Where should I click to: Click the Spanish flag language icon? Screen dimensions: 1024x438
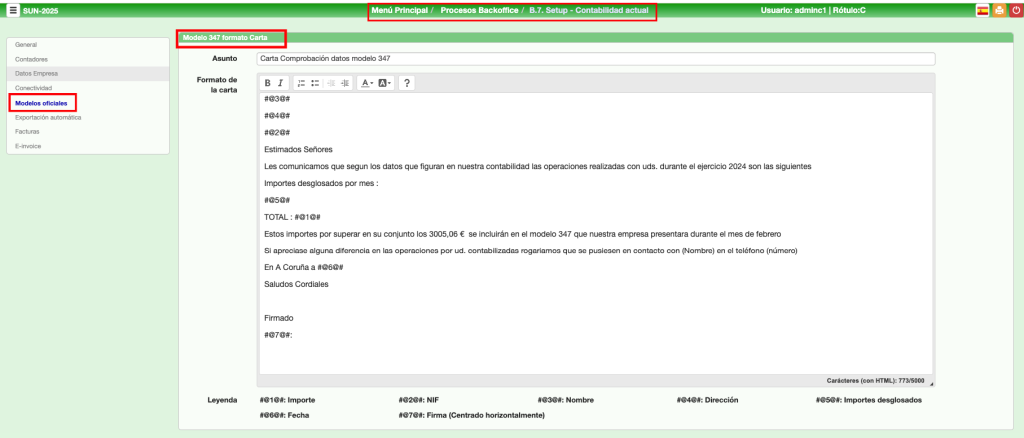coord(982,10)
